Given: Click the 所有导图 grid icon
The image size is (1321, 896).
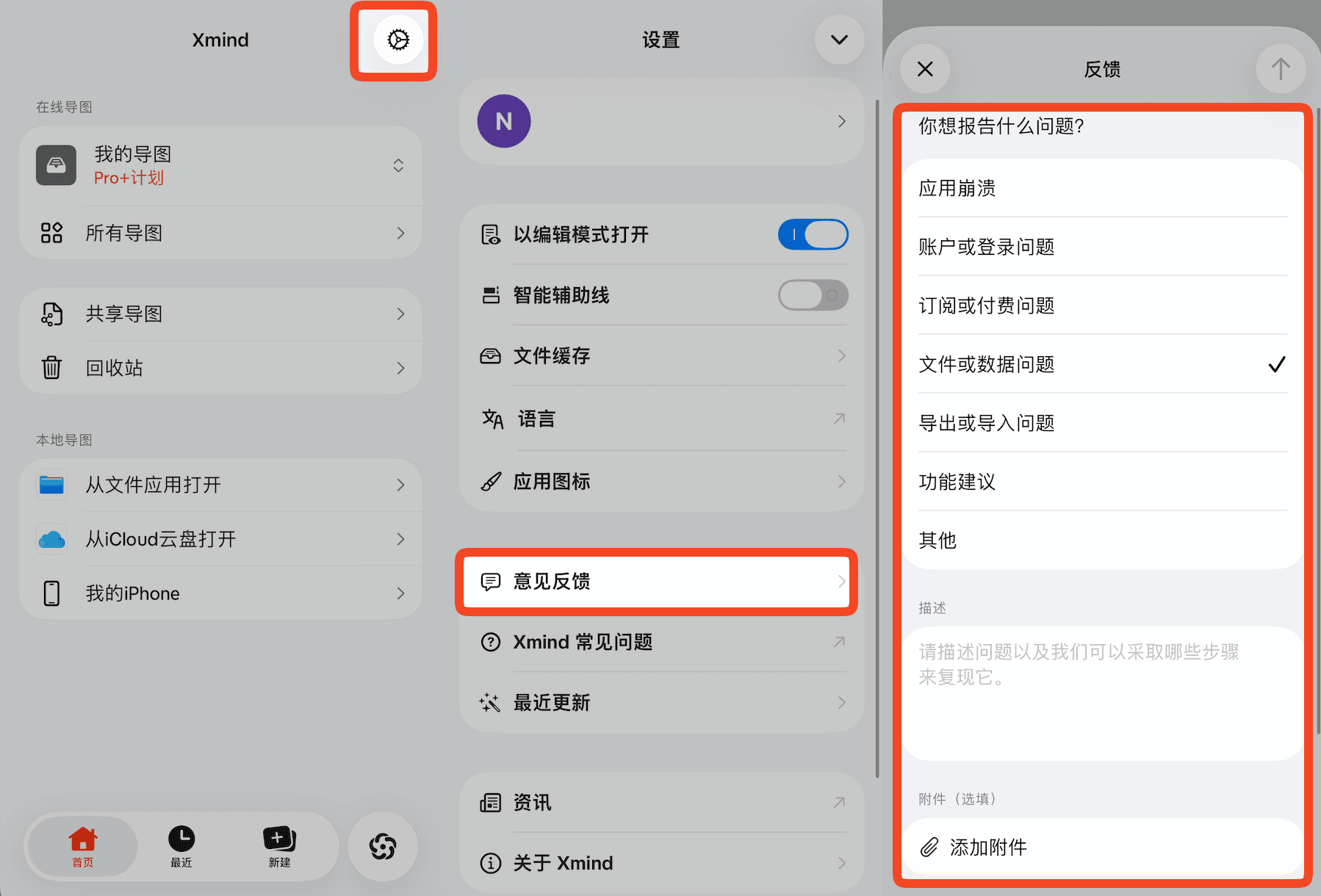Looking at the screenshot, I should pos(51,233).
